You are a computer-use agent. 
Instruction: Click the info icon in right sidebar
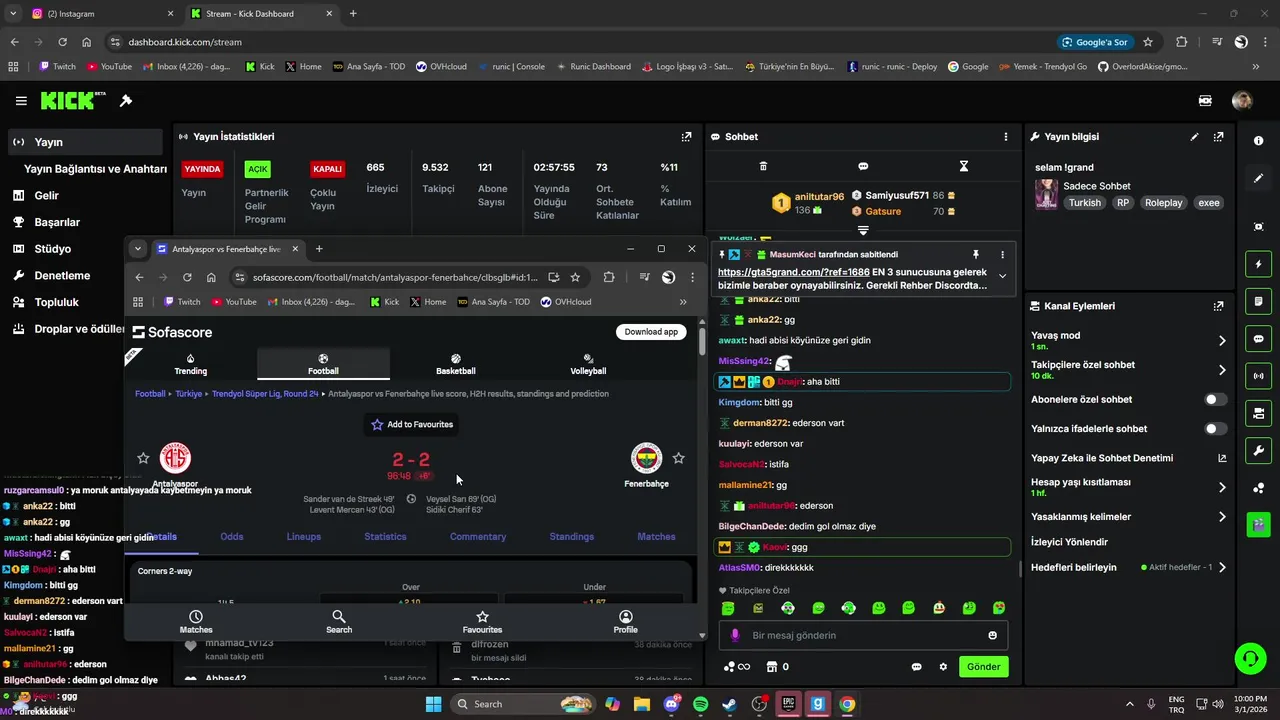[1258, 141]
